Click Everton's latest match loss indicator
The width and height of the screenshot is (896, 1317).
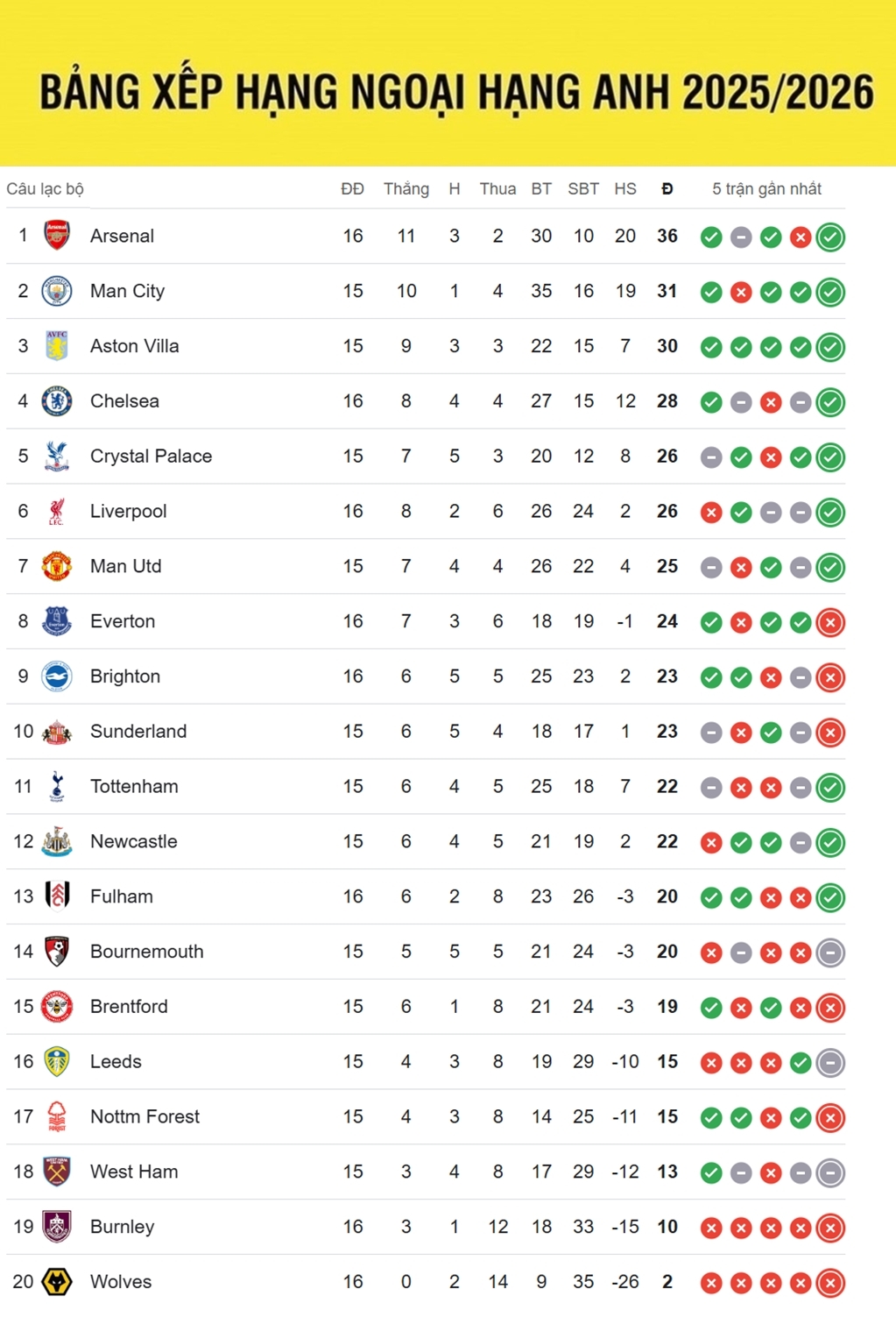point(830,622)
